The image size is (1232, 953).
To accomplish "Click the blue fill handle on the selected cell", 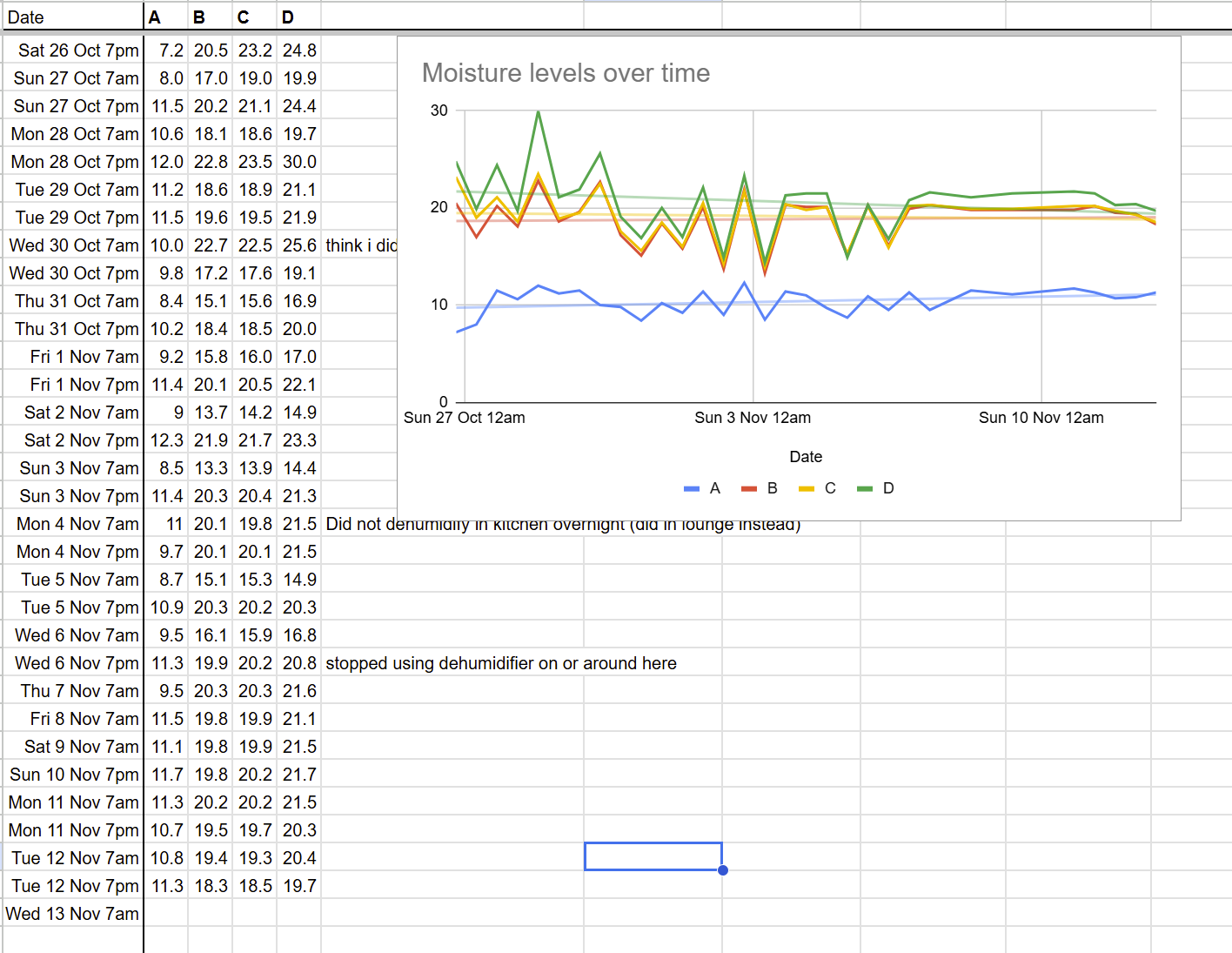I will point(722,869).
